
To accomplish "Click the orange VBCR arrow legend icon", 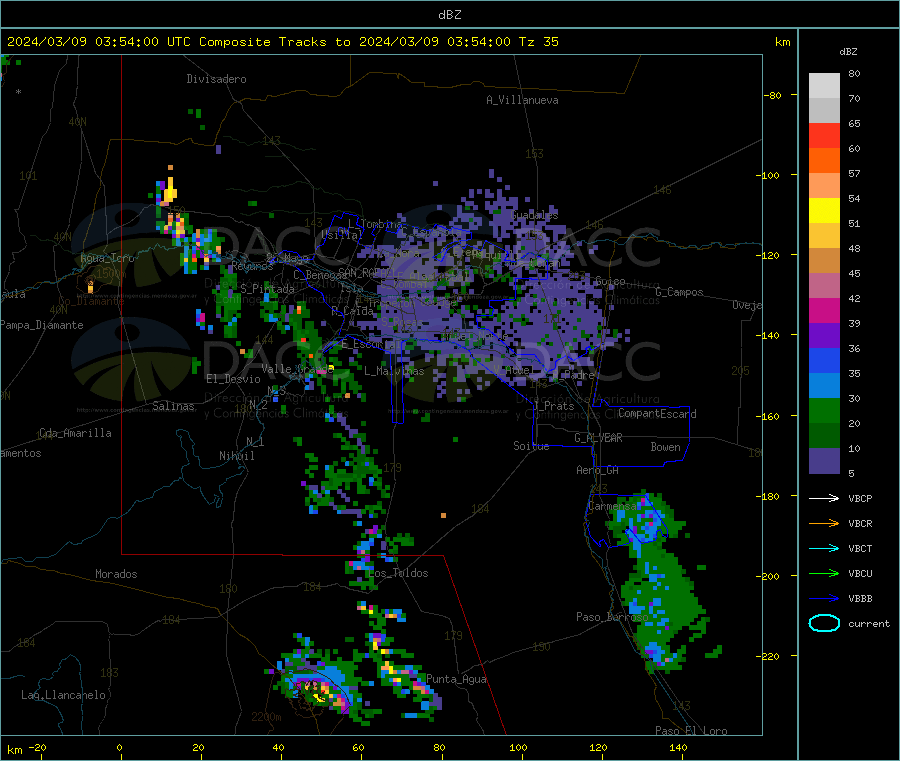I will tap(824, 523).
